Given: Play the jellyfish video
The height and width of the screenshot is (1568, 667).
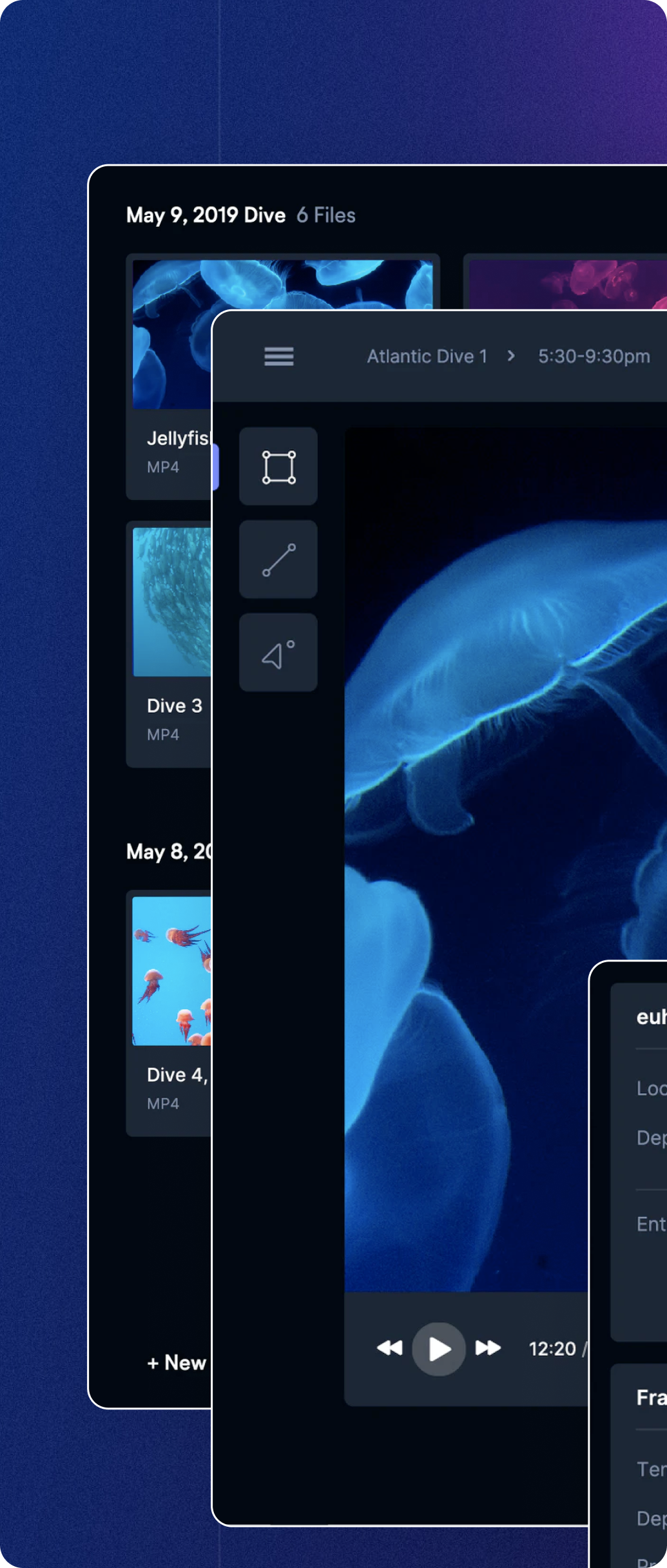Looking at the screenshot, I should (439, 1349).
